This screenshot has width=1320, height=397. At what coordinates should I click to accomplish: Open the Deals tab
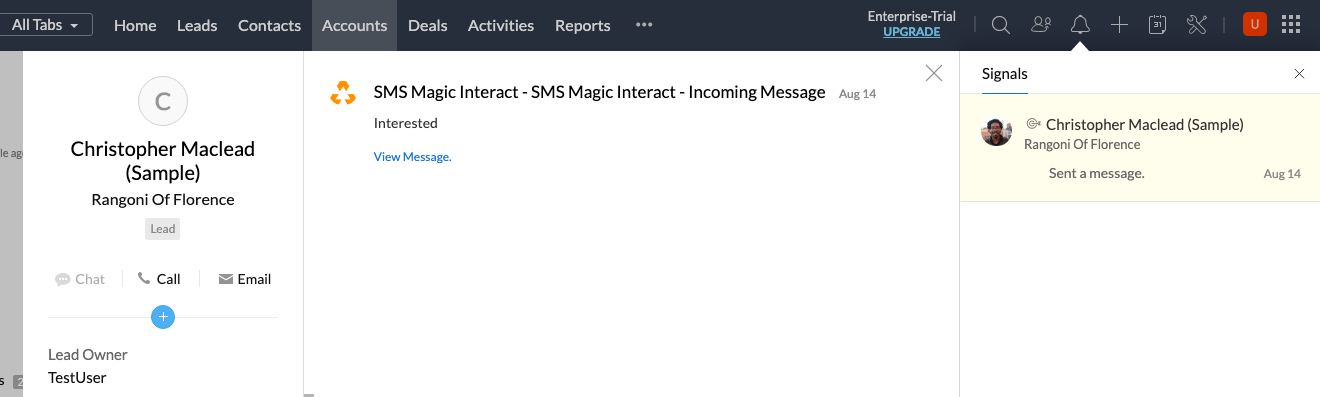click(428, 25)
